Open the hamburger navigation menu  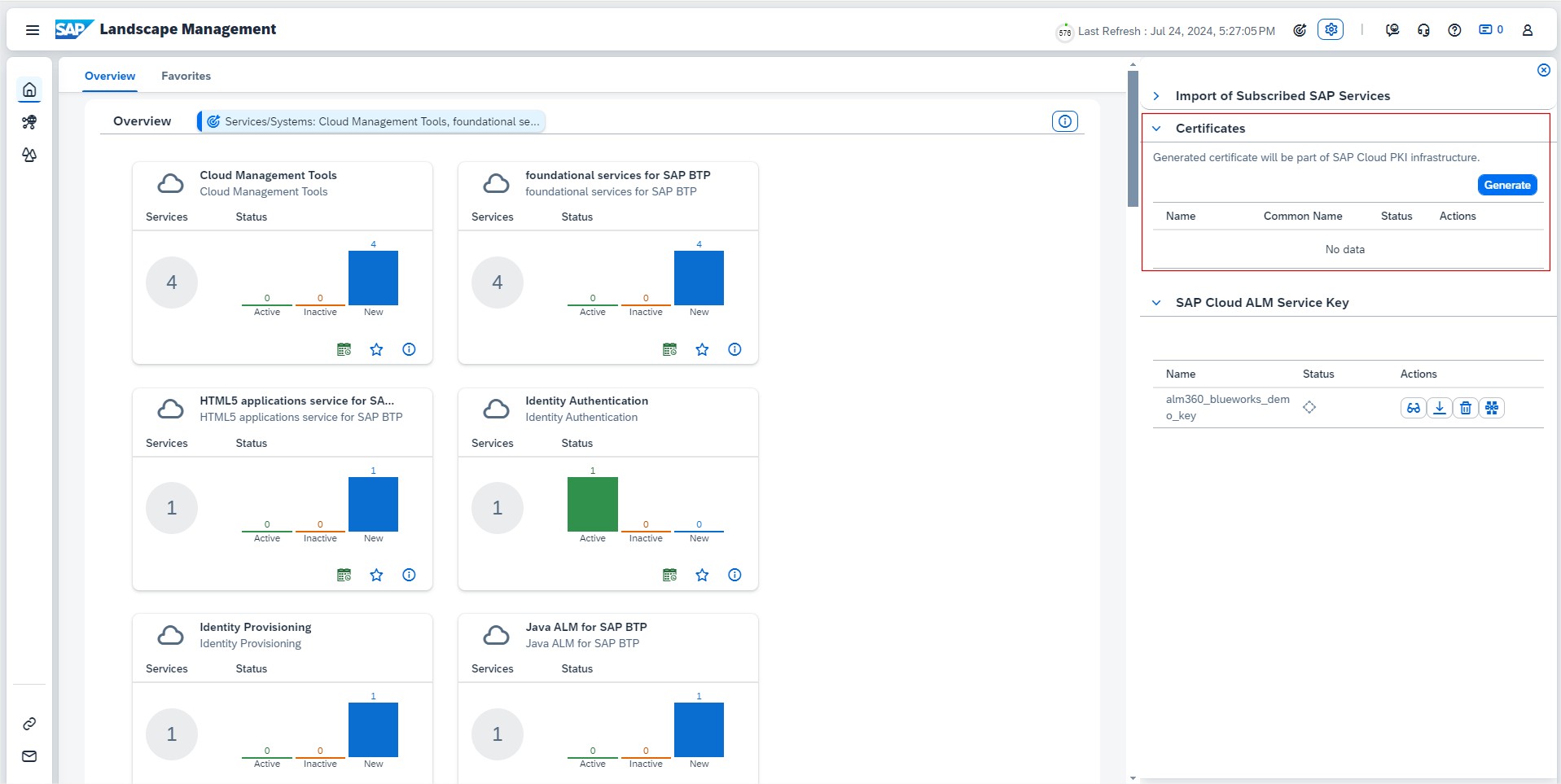pyautogui.click(x=33, y=30)
